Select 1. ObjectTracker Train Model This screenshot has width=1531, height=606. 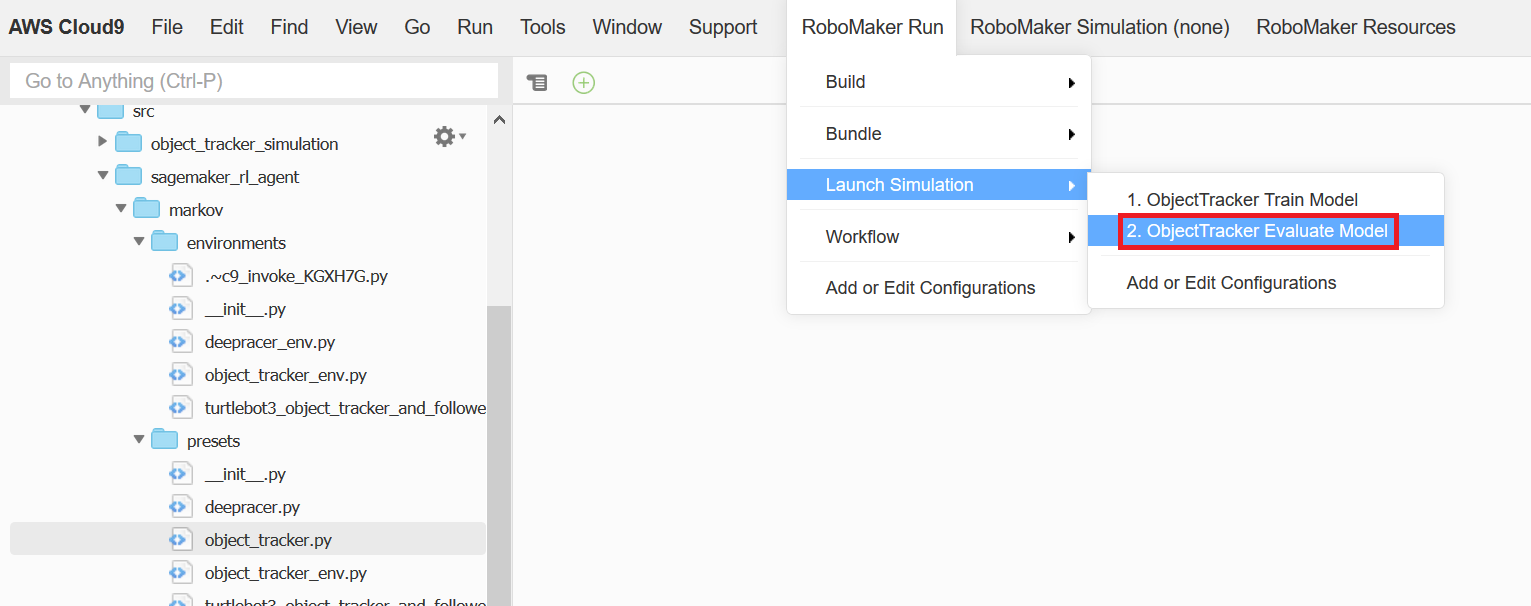click(1265, 200)
